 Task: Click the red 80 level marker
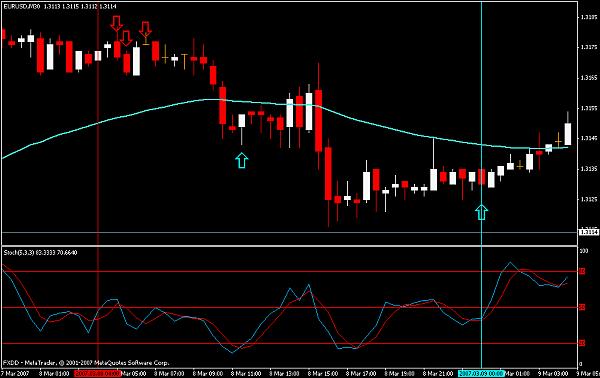point(582,271)
